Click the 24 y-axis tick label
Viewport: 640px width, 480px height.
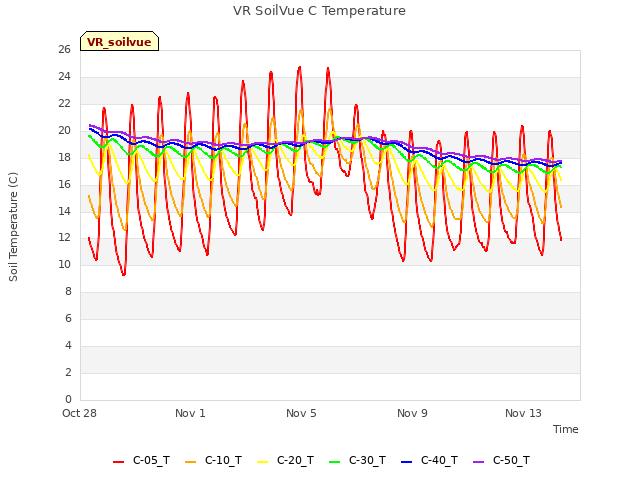coord(64,77)
